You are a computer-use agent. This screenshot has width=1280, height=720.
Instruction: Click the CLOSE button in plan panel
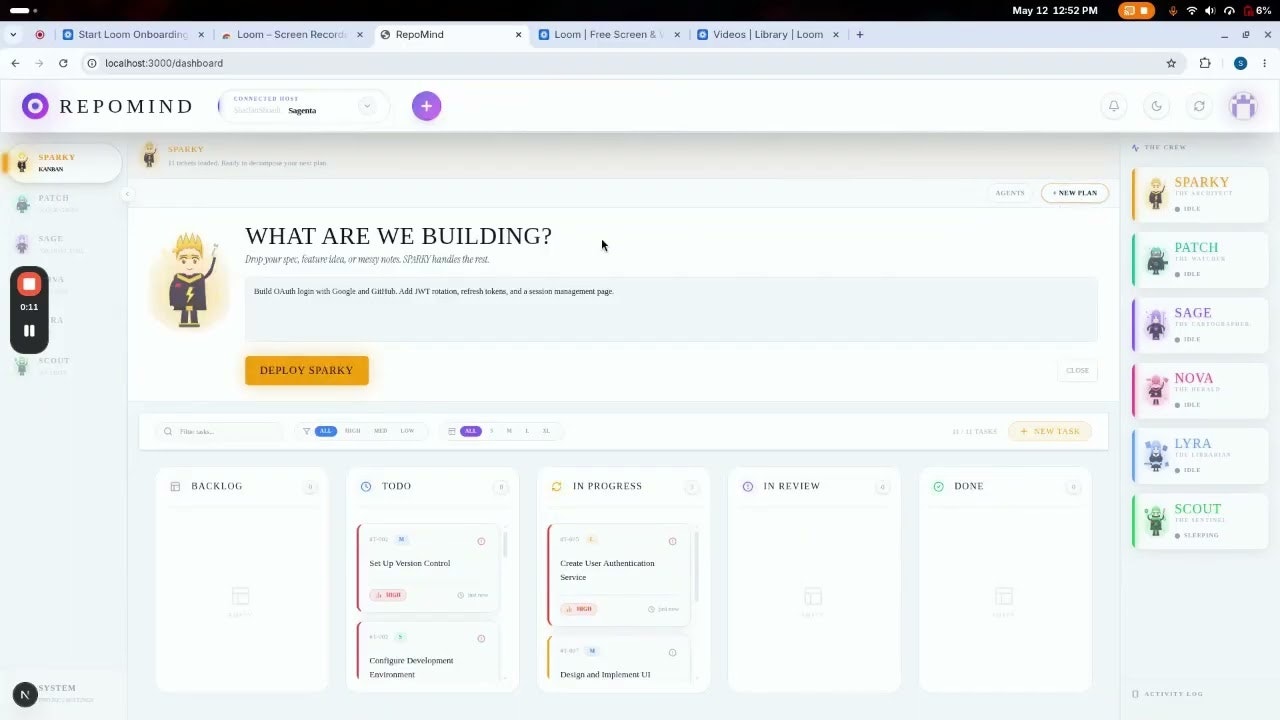[x=1077, y=370]
